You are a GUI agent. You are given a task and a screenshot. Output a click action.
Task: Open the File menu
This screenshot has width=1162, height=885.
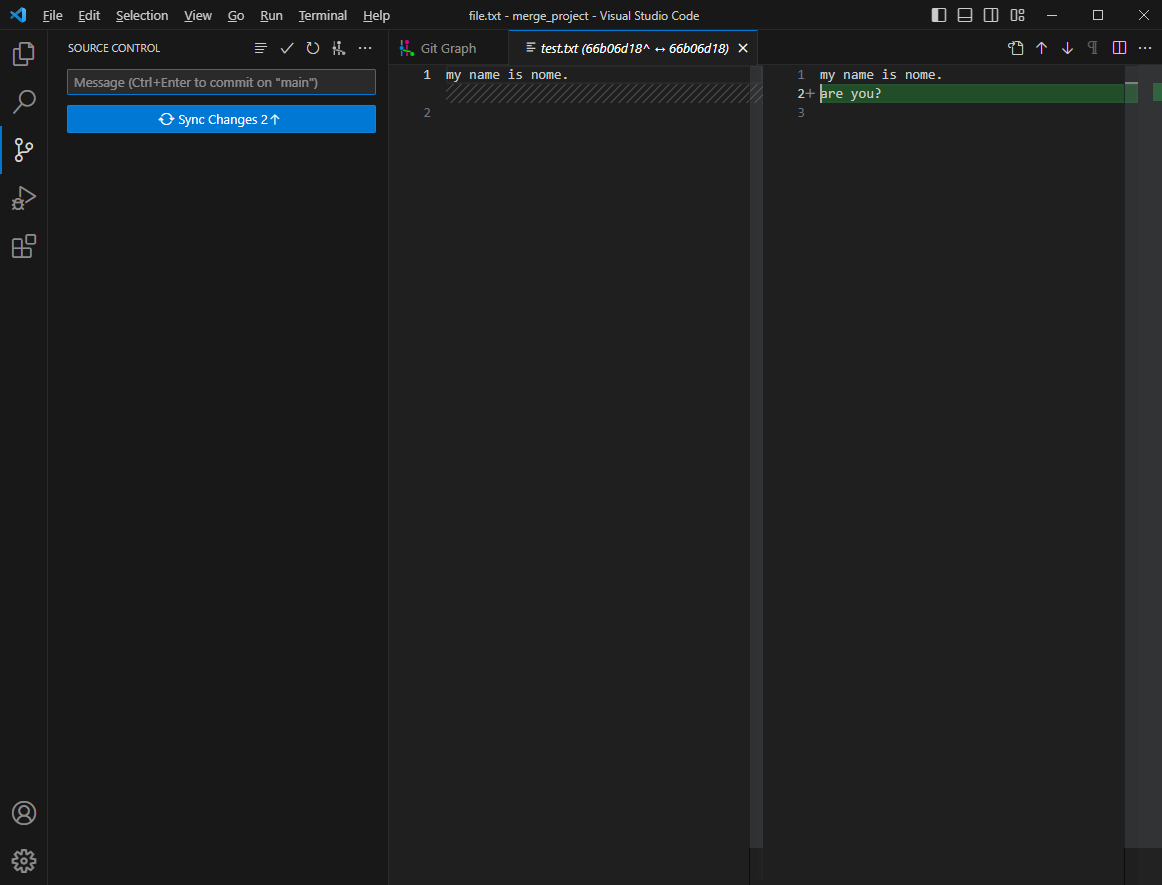coord(53,16)
